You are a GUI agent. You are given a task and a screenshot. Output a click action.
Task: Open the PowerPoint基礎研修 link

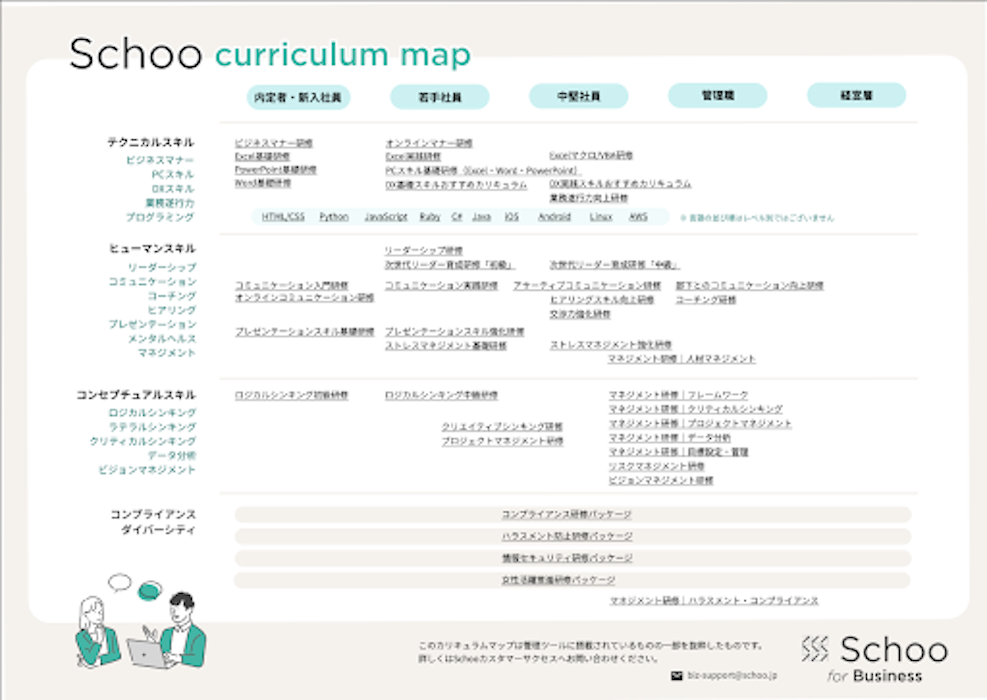pos(276,170)
